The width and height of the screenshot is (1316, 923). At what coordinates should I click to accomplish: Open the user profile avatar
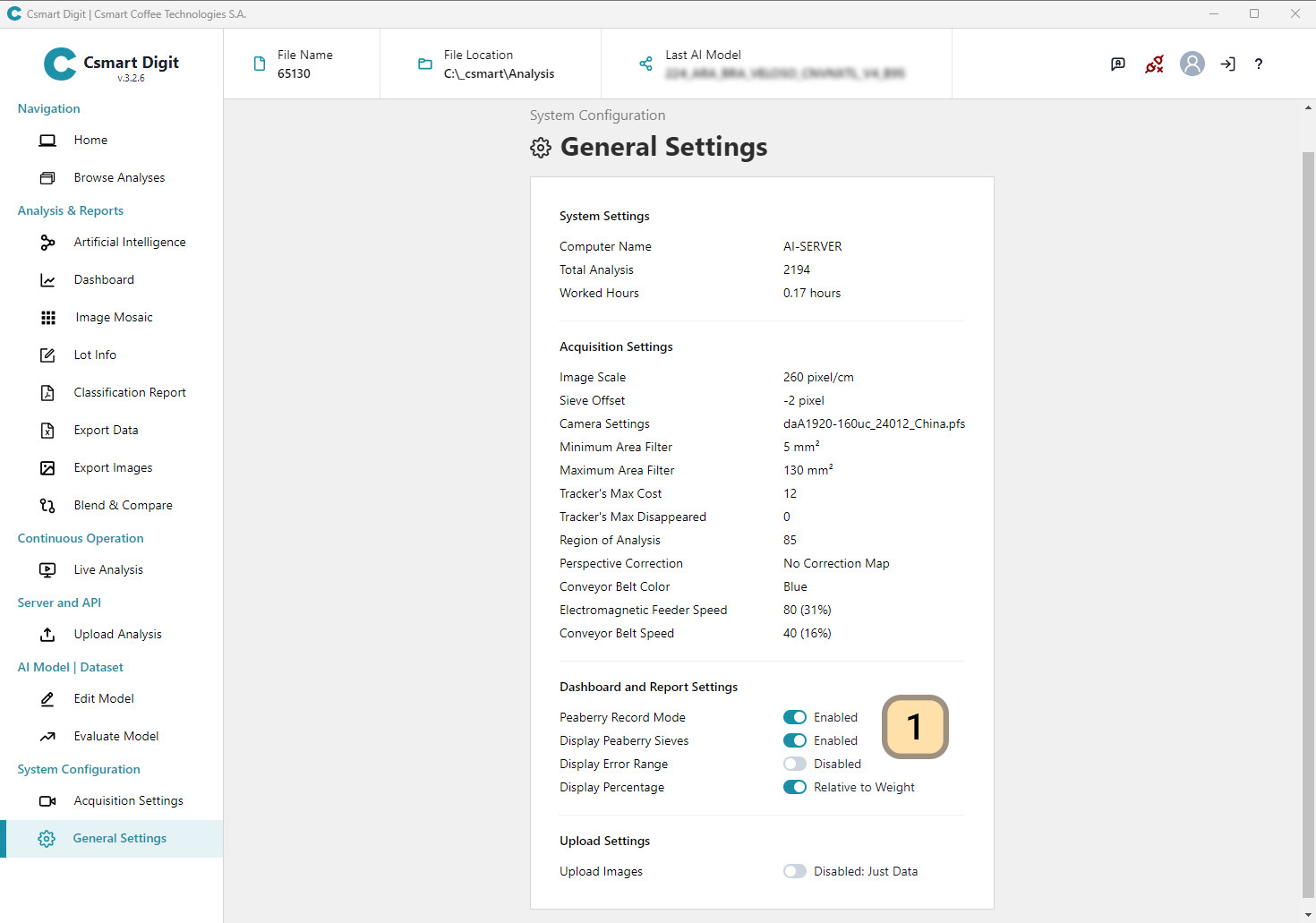(x=1192, y=64)
